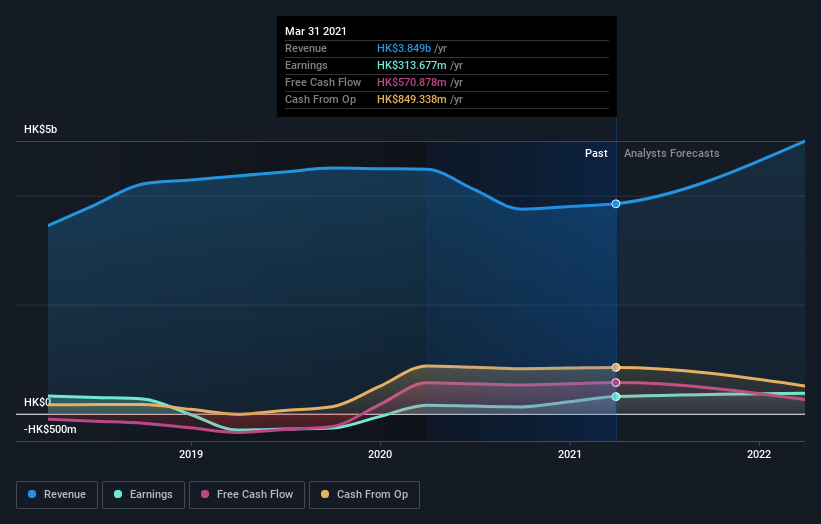The width and height of the screenshot is (821, 524).
Task: Toggle the Cash From Op legend button
Action: 364,495
